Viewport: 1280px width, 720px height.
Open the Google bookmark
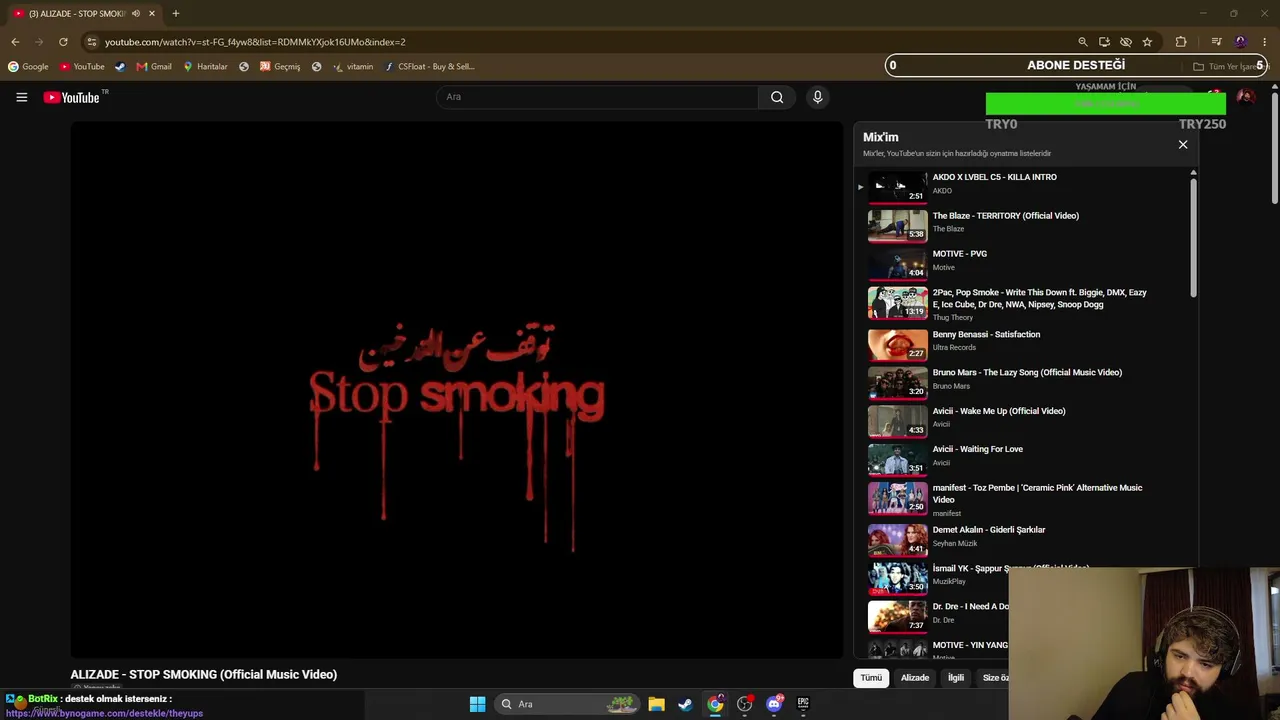28,67
